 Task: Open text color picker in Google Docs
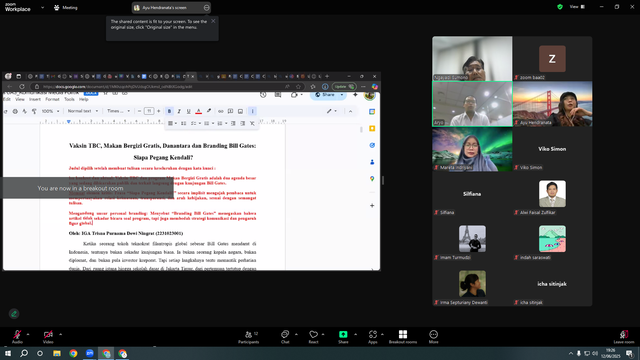click(x=198, y=111)
